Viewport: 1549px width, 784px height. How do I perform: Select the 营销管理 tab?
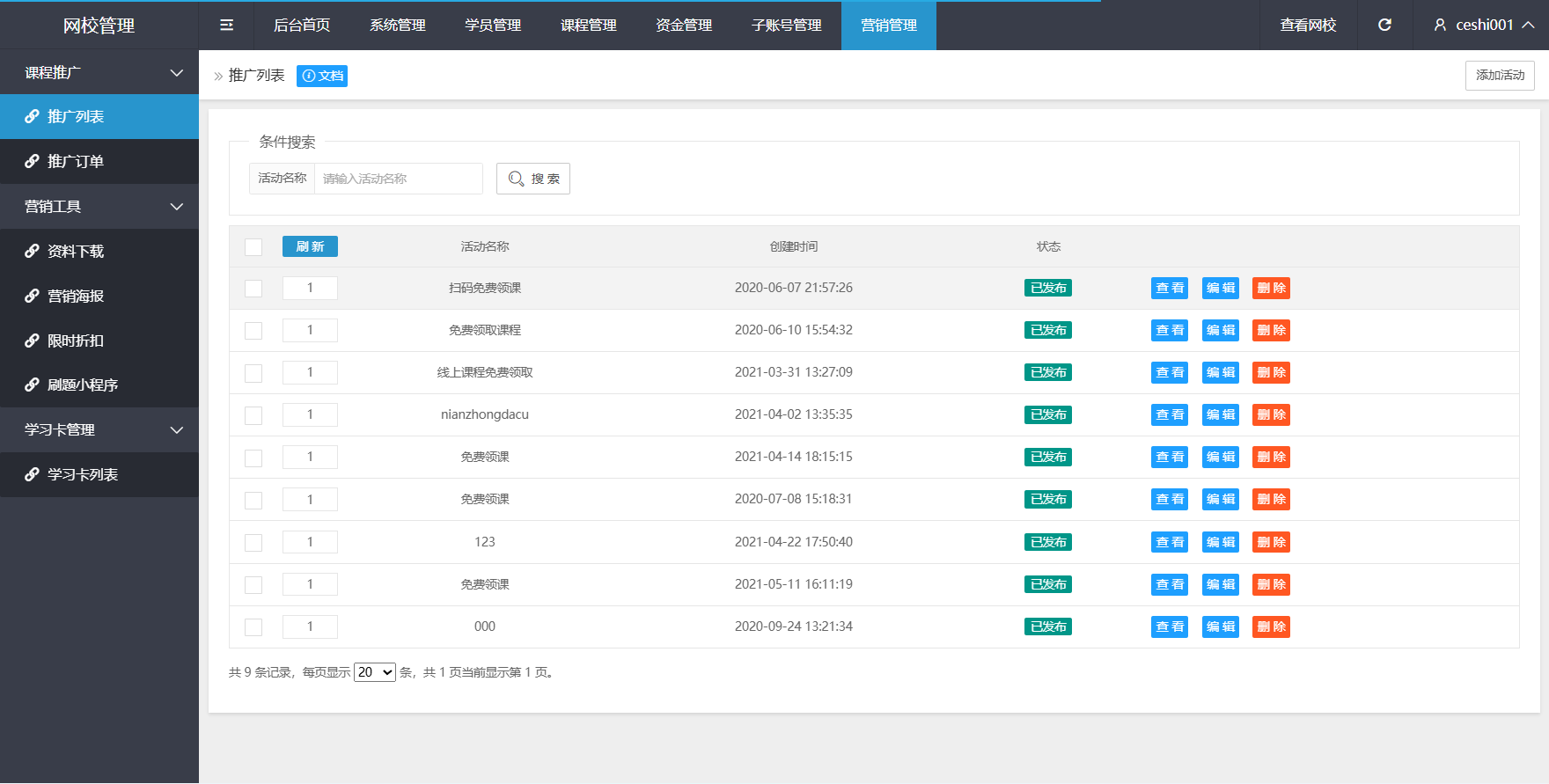tap(889, 26)
